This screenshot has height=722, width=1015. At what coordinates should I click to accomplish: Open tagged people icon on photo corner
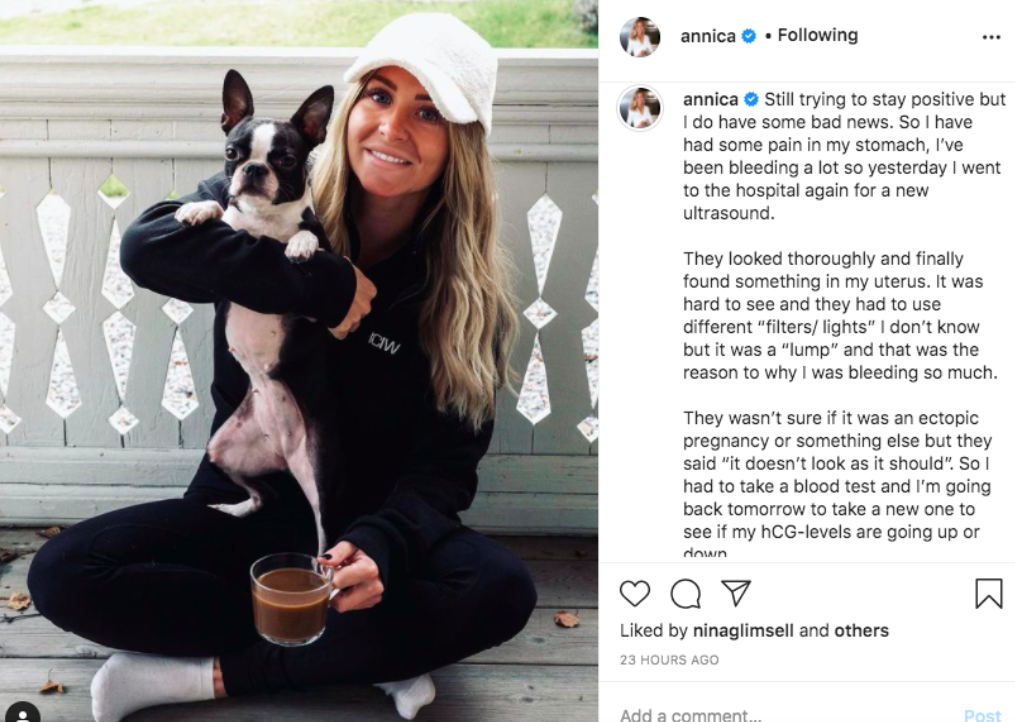[23, 714]
